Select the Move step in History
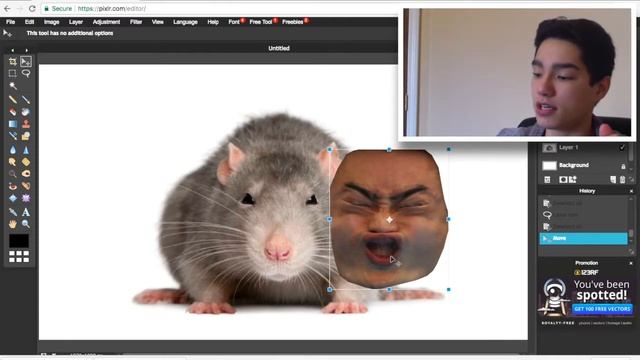The height and width of the screenshot is (360, 640). pos(583,238)
